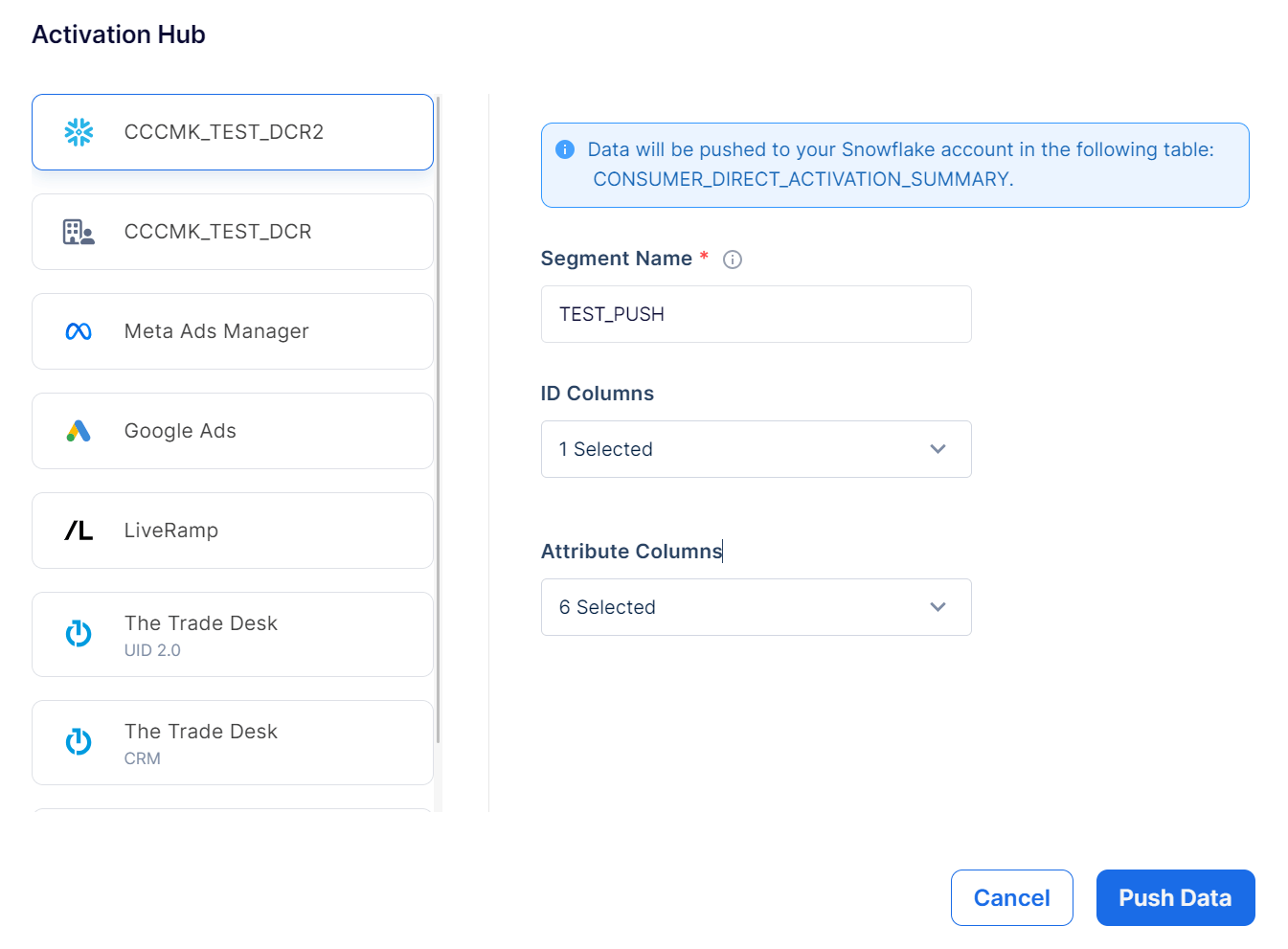Click the ID Columns label

pos(598,394)
